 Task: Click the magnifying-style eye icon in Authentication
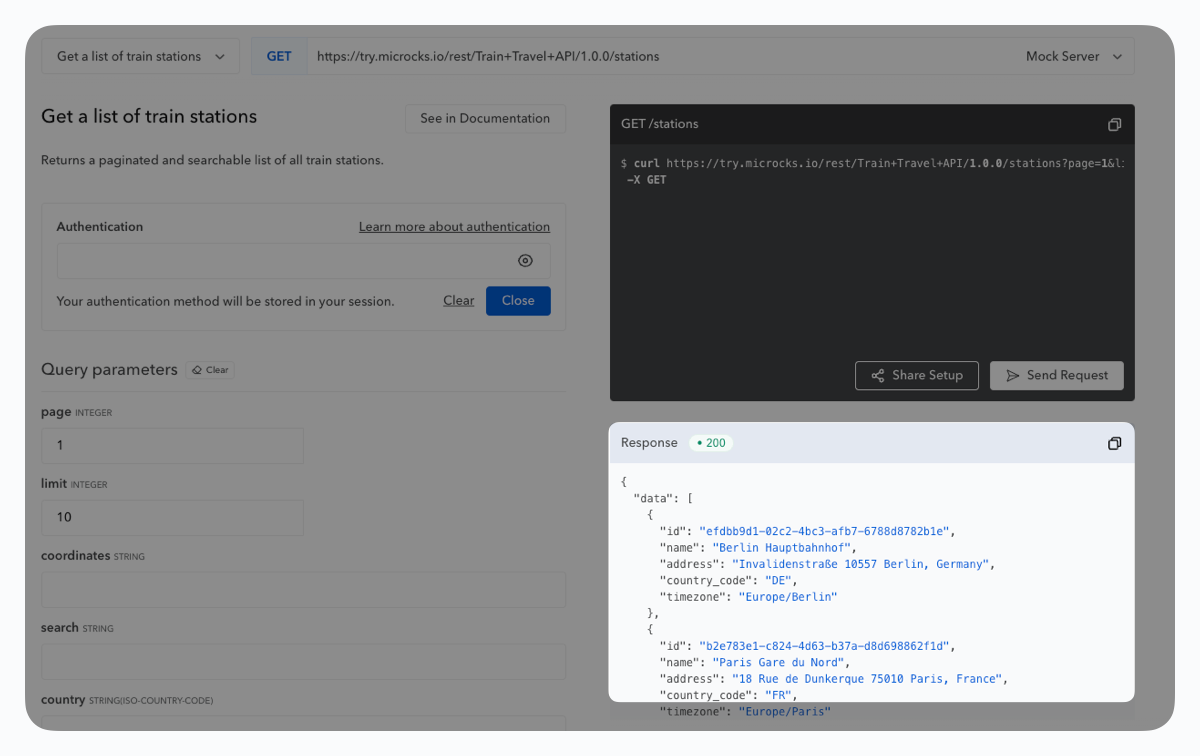point(525,260)
